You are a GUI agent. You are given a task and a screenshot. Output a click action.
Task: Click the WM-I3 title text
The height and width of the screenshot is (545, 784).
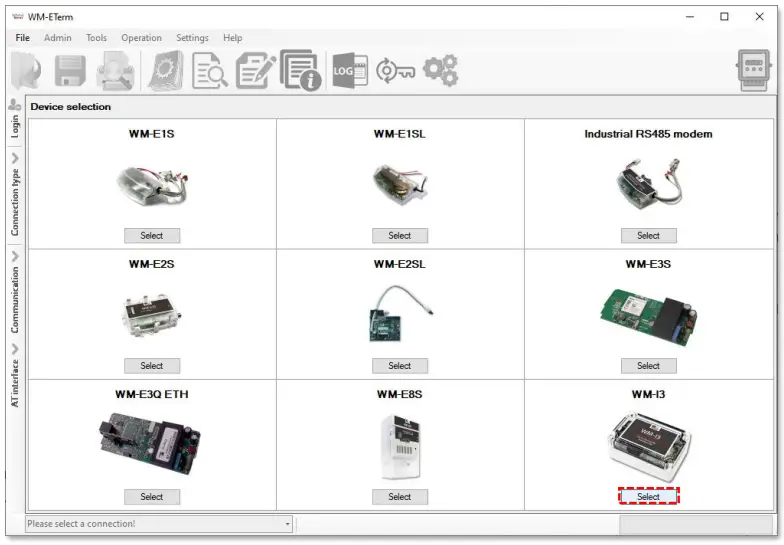point(648,394)
